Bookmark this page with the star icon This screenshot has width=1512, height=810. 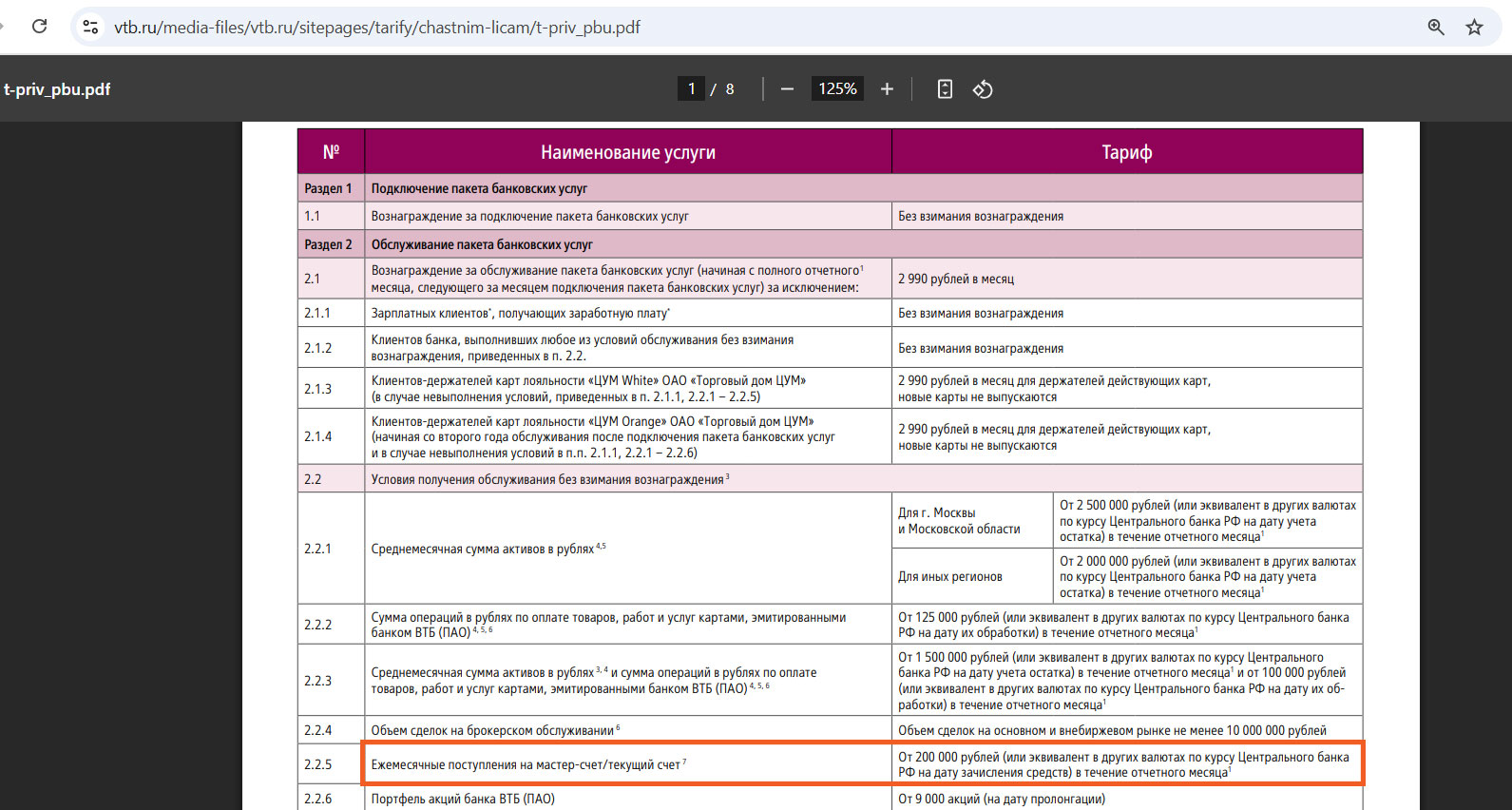click(x=1474, y=27)
